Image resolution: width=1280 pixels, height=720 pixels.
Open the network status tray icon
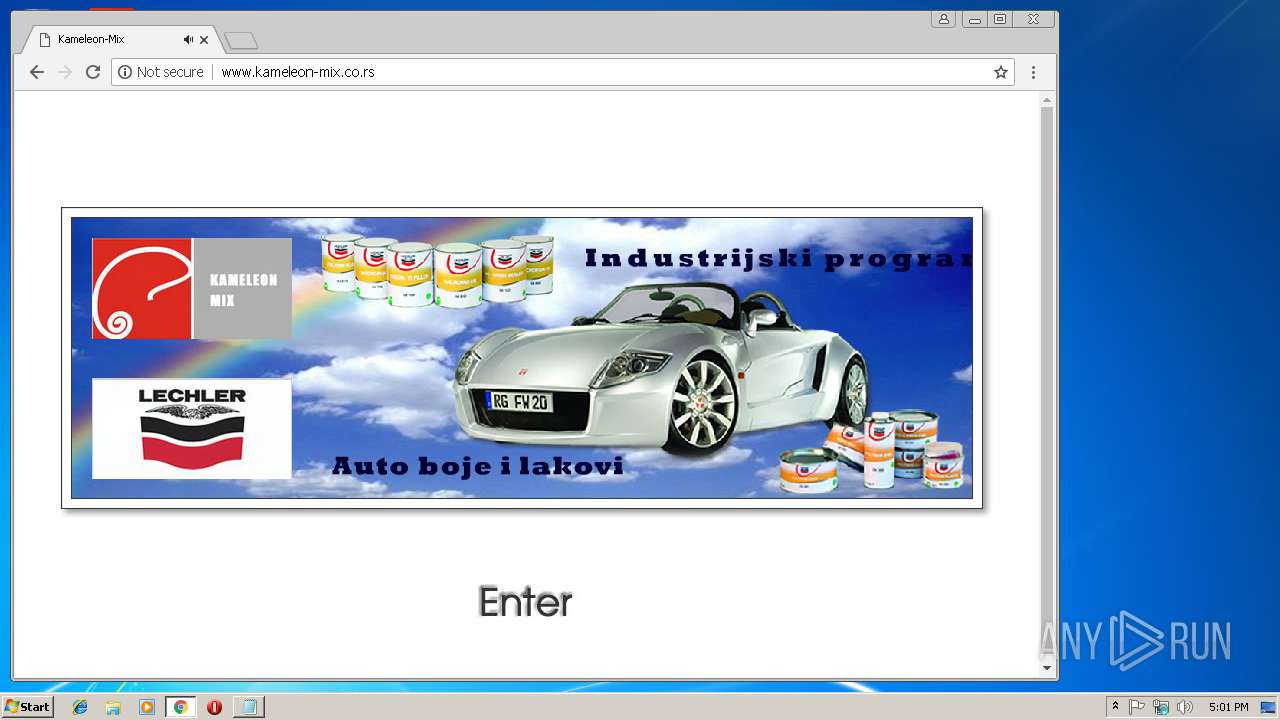1161,707
